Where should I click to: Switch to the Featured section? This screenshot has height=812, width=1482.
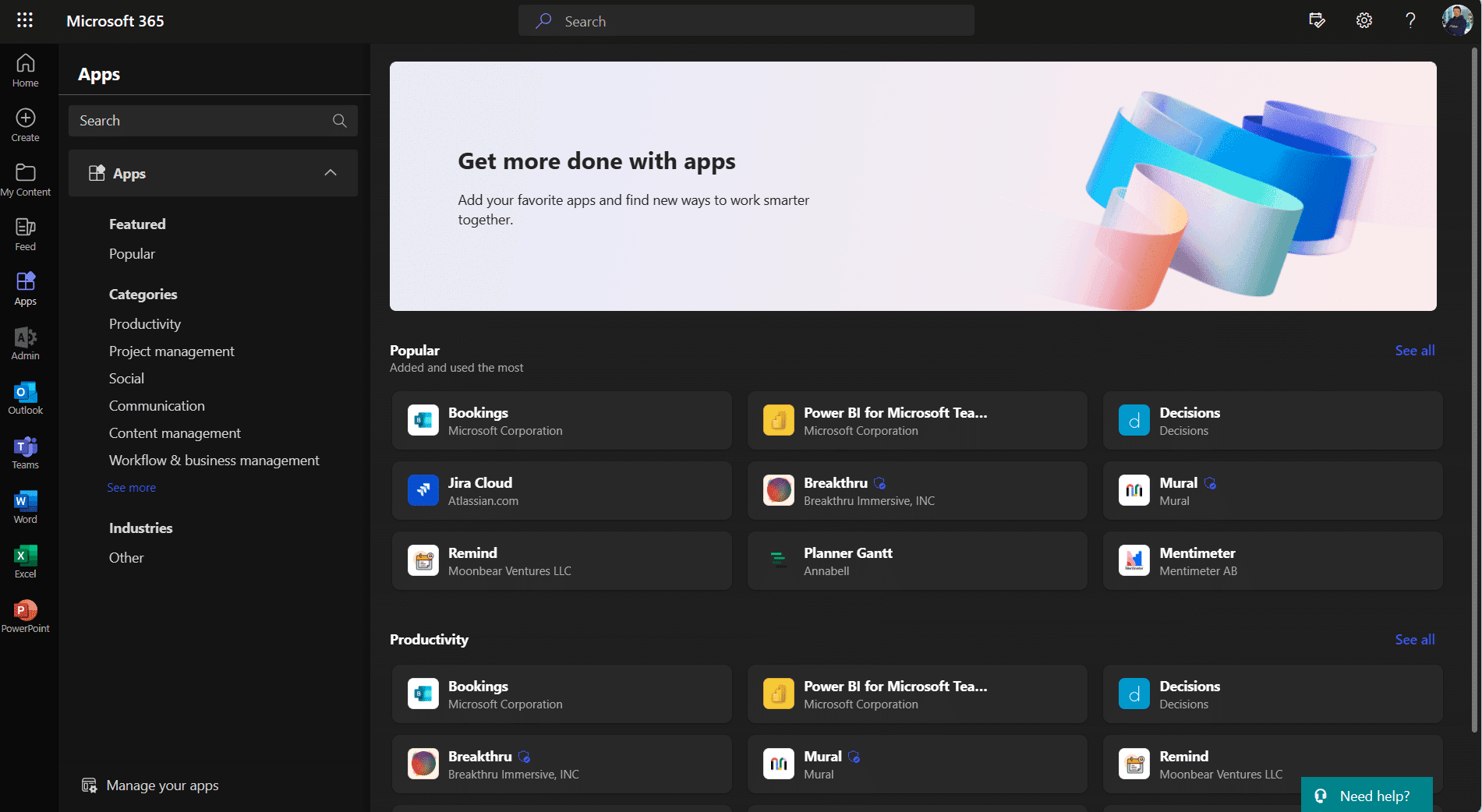click(x=137, y=224)
